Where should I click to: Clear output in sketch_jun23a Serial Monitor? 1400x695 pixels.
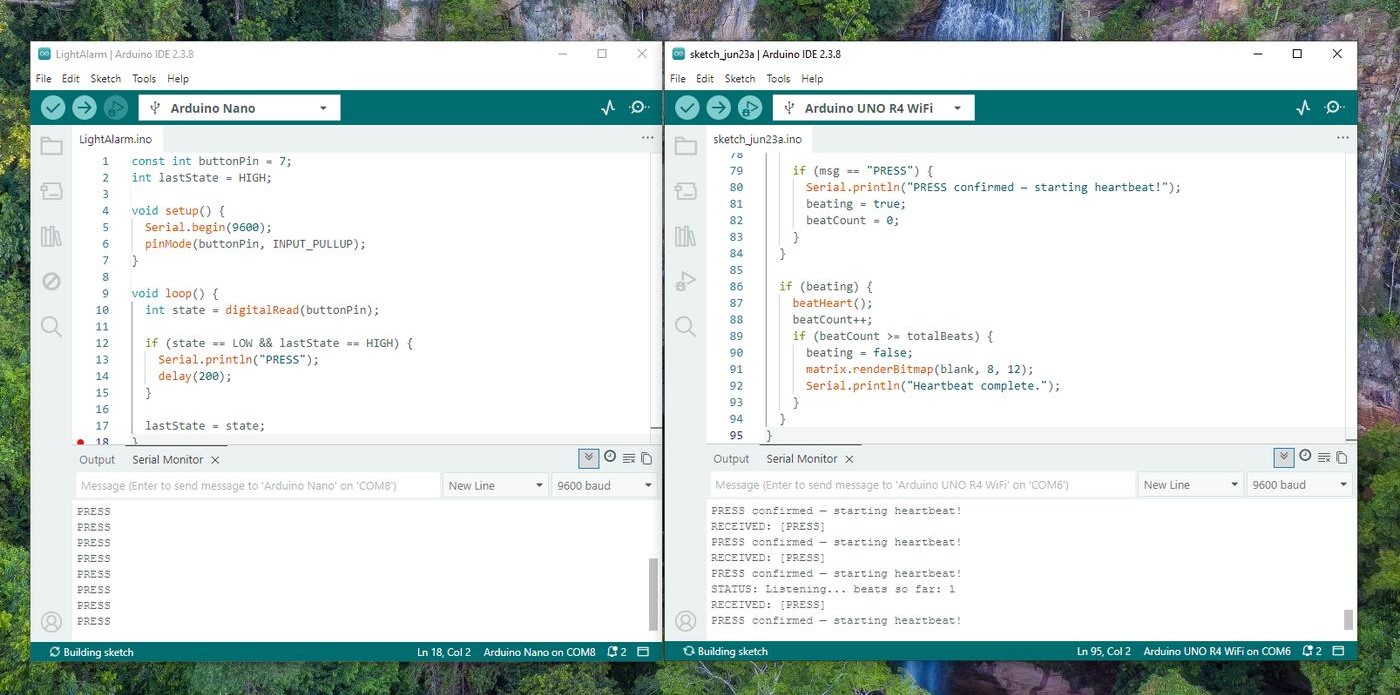click(1325, 458)
